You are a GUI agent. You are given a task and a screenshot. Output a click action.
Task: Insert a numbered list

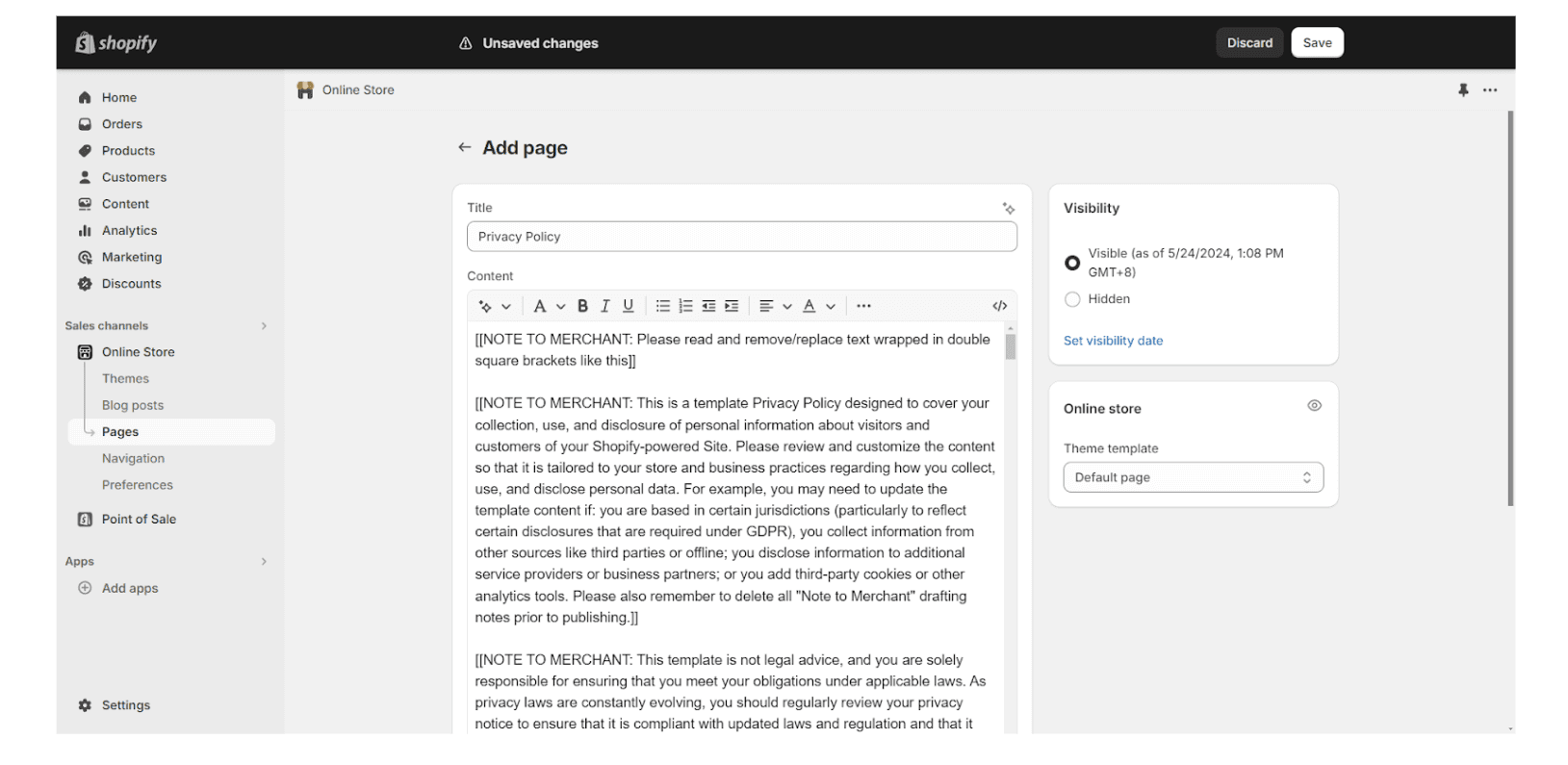tap(685, 306)
